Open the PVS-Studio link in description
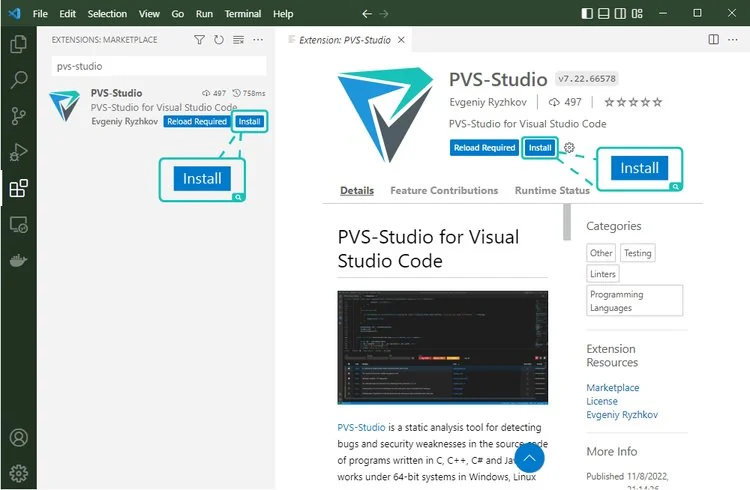 pos(361,427)
